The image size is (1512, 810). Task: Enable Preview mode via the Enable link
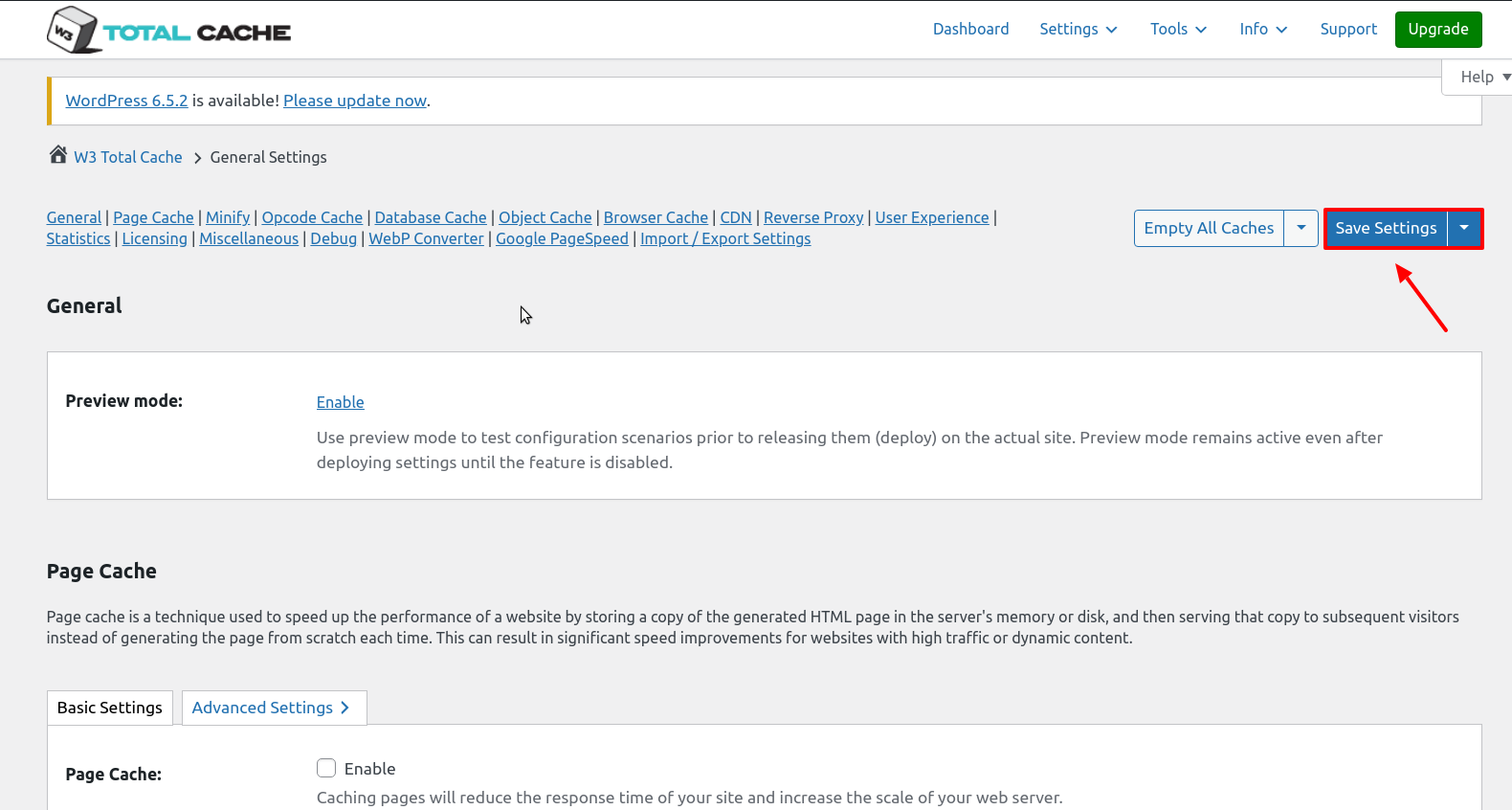point(340,402)
